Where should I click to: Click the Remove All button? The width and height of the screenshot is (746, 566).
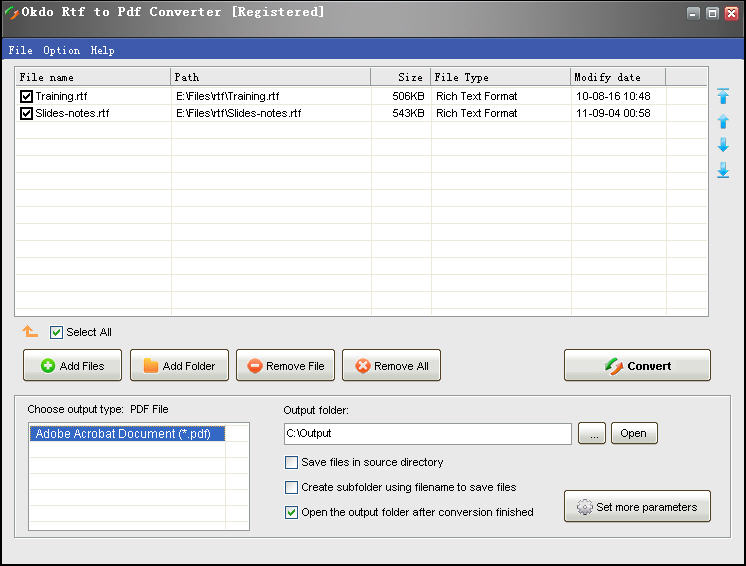point(392,365)
